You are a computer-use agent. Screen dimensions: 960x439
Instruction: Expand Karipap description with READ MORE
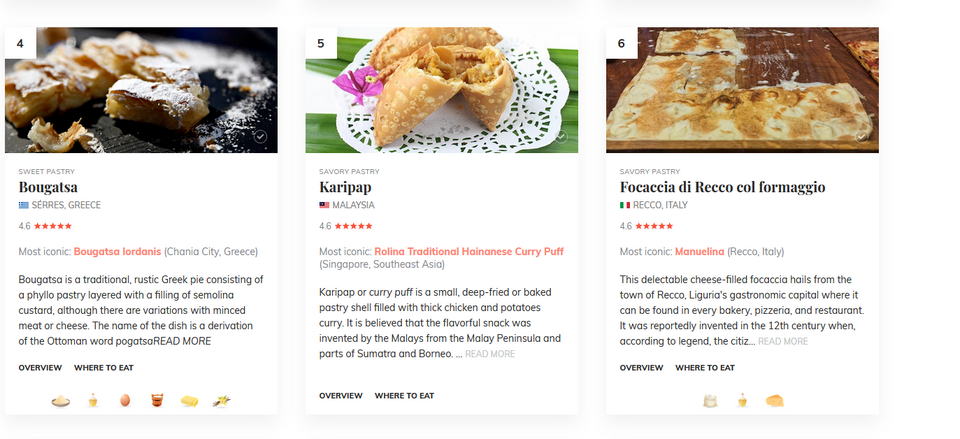[490, 354]
